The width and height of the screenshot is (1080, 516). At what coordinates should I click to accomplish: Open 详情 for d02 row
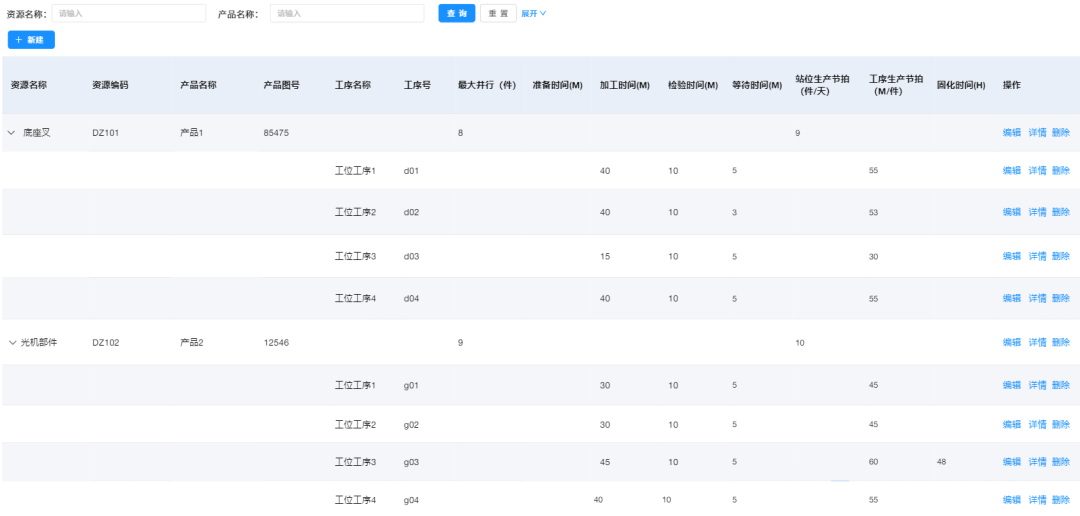(1037, 212)
